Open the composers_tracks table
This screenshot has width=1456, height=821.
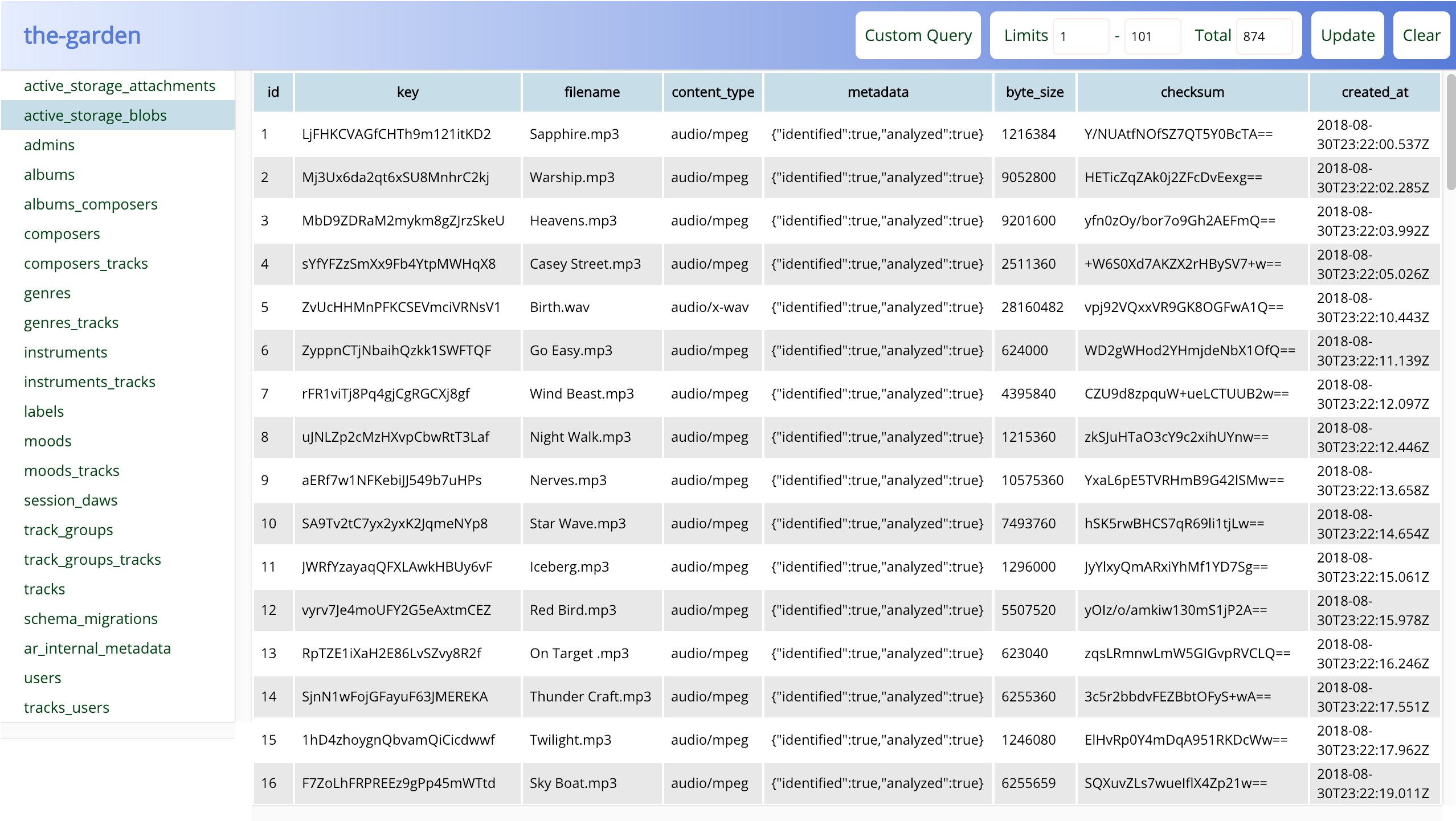[x=85, y=263]
